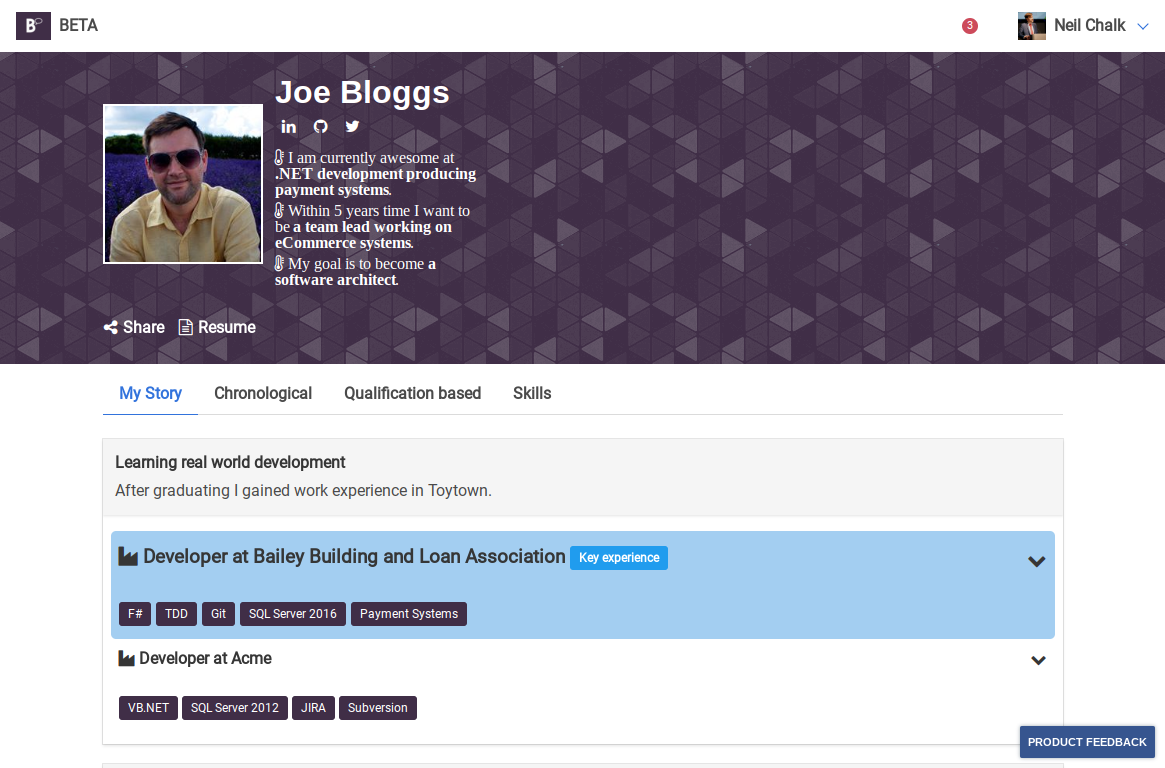The image size is (1165, 768).
Task: Open Joe Bloggs' LinkedIn profile icon
Action: tap(288, 127)
